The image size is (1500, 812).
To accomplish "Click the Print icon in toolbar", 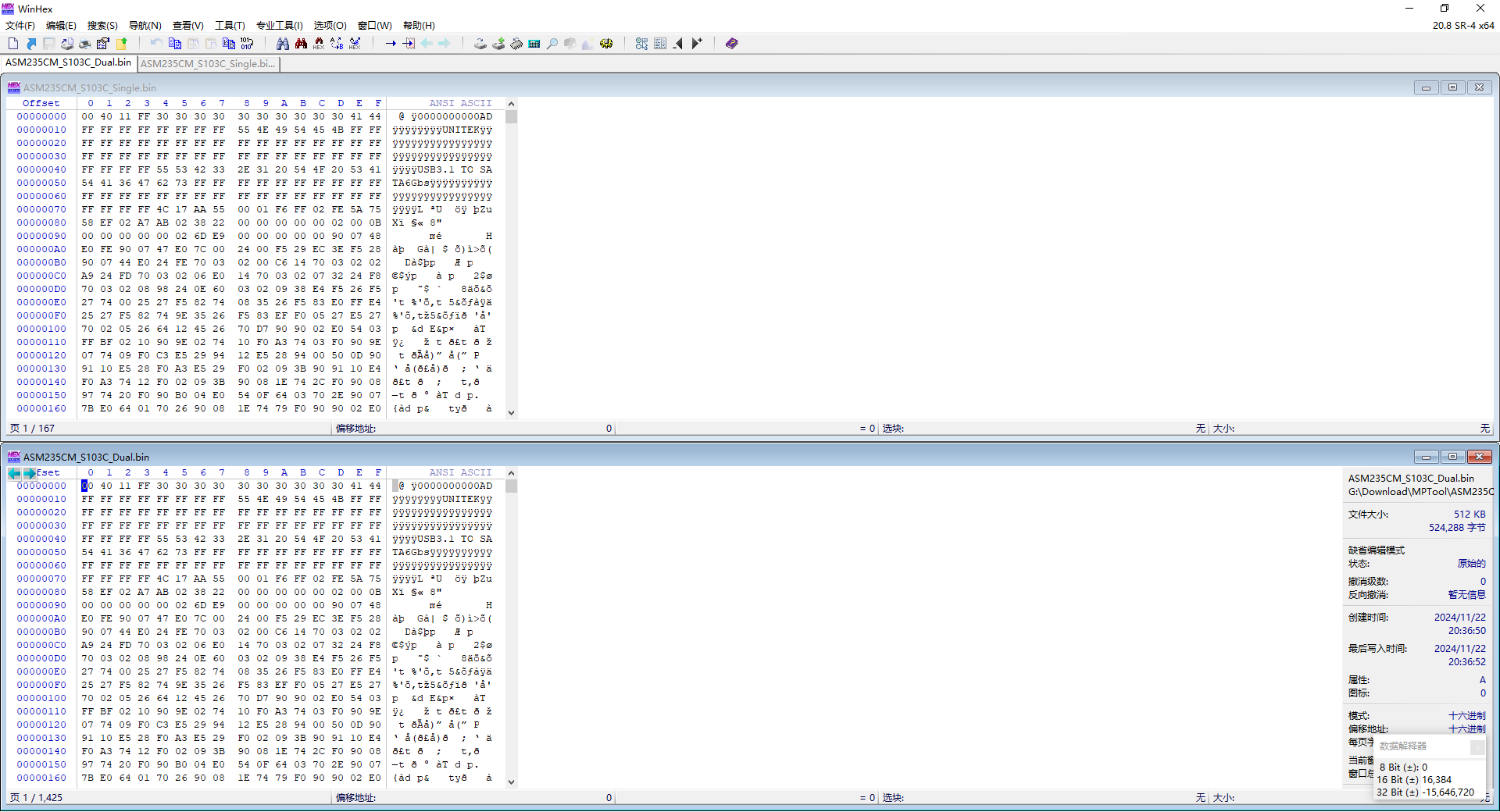I will point(85,44).
